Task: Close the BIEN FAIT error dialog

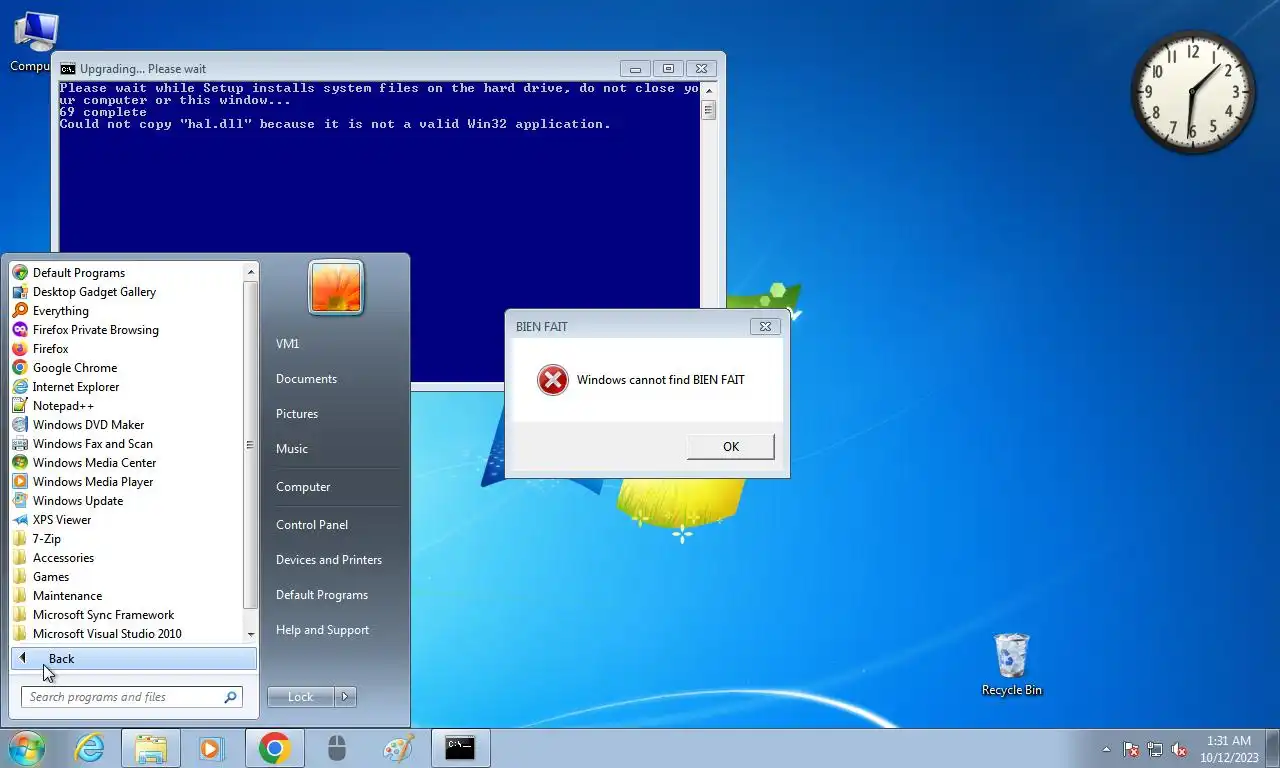Action: click(765, 326)
